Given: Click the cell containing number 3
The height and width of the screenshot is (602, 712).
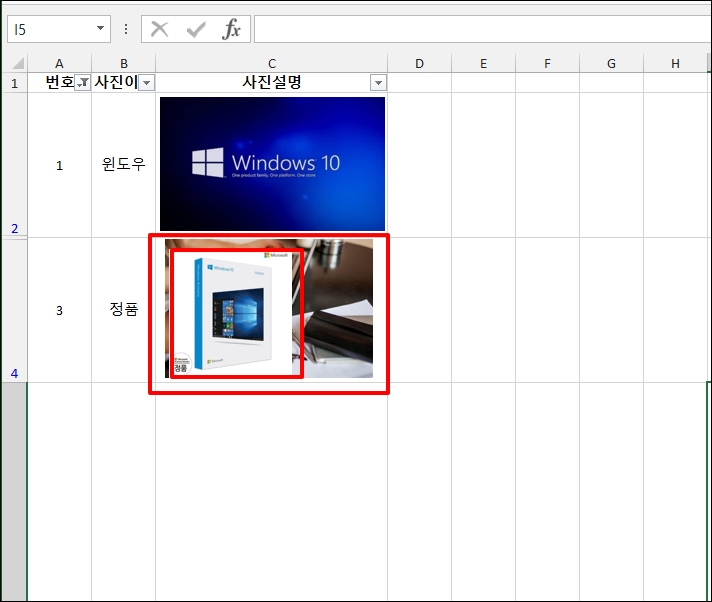Looking at the screenshot, I should pyautogui.click(x=59, y=310).
